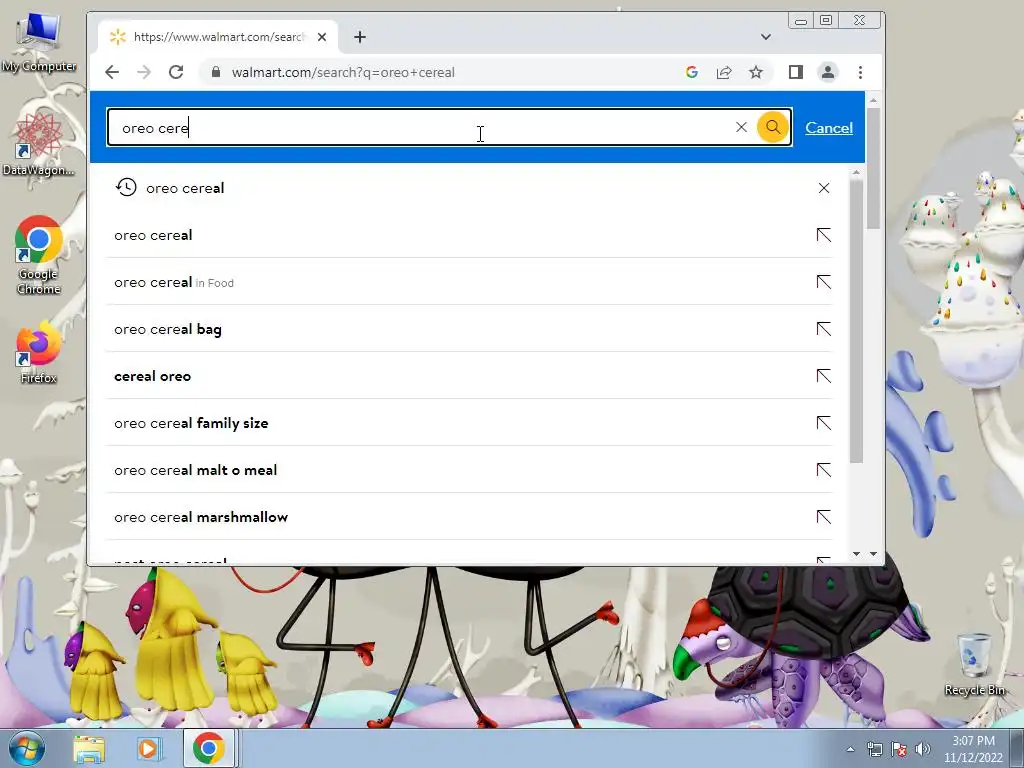
Task: Reload the Walmart page
Action: [x=176, y=72]
